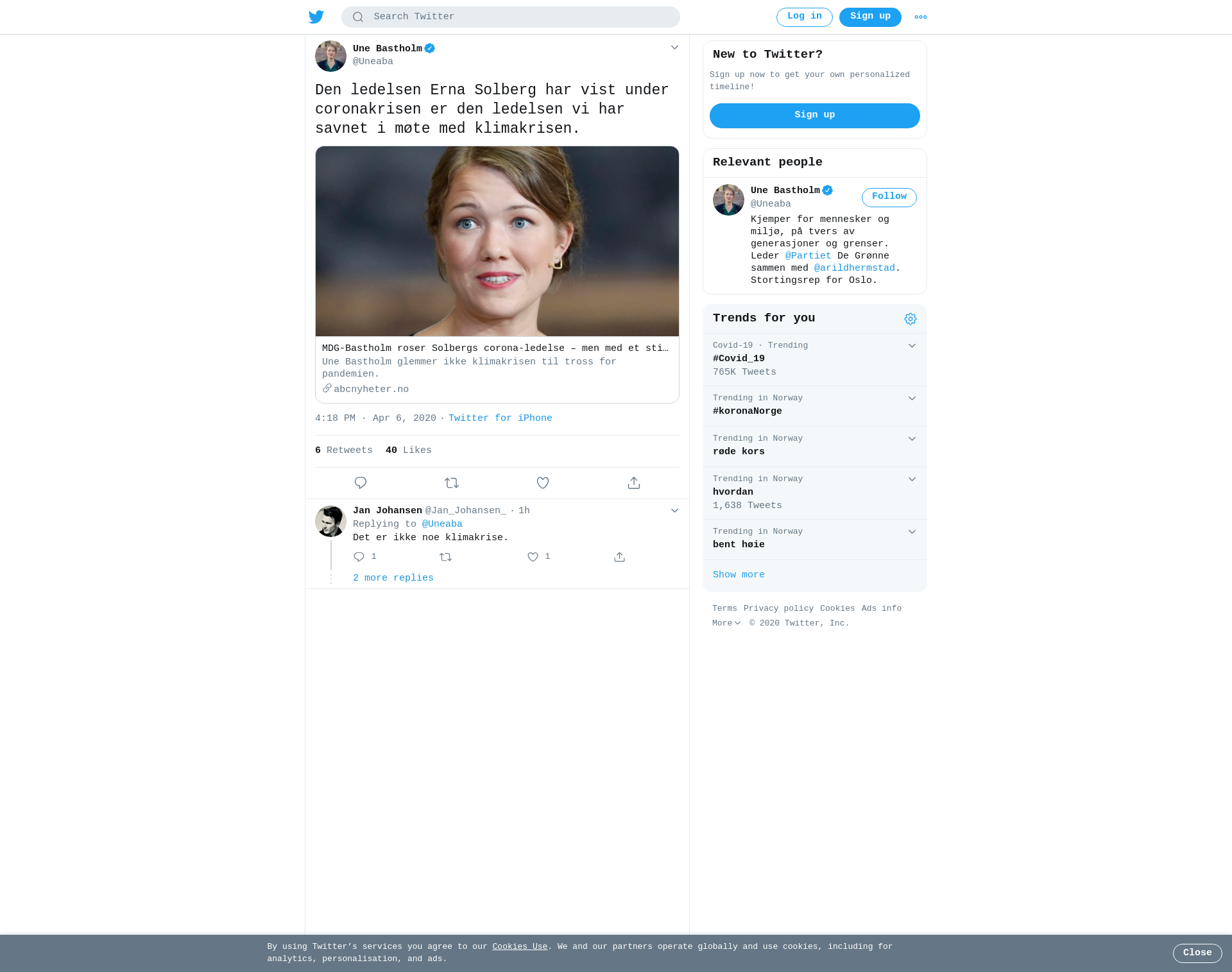Click the link icon beside abcnyheter.no
1232x972 pixels.
[327, 388]
